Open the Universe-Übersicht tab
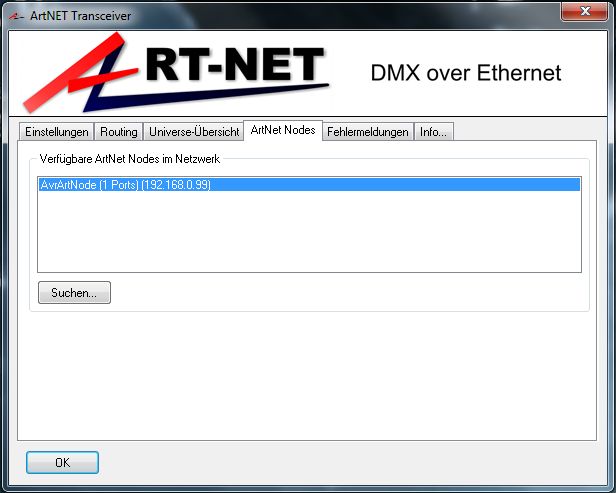Viewport: 616px width, 493px height. (194, 132)
